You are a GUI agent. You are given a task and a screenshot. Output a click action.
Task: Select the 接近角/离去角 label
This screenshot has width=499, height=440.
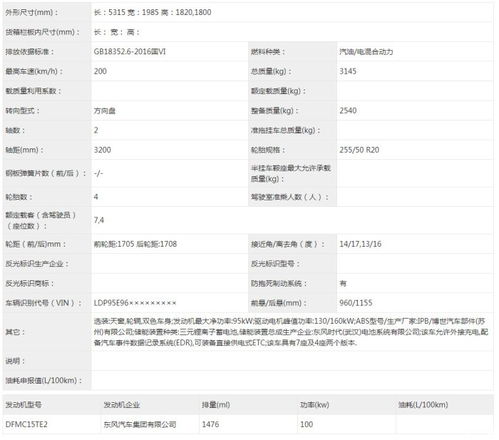click(288, 244)
